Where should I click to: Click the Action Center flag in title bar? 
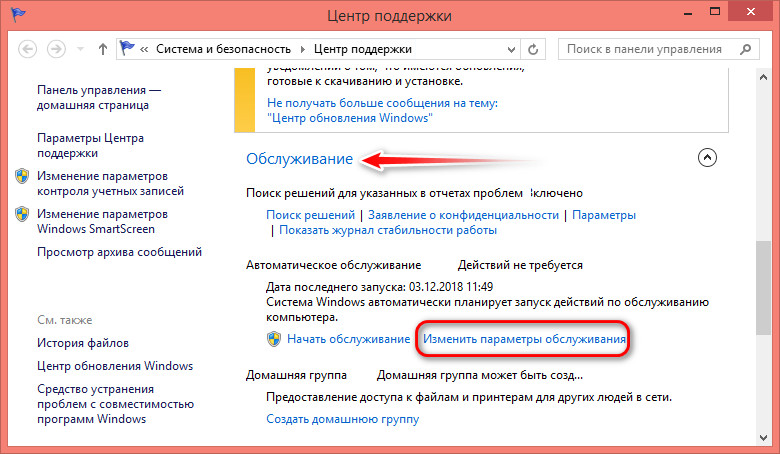[x=18, y=14]
